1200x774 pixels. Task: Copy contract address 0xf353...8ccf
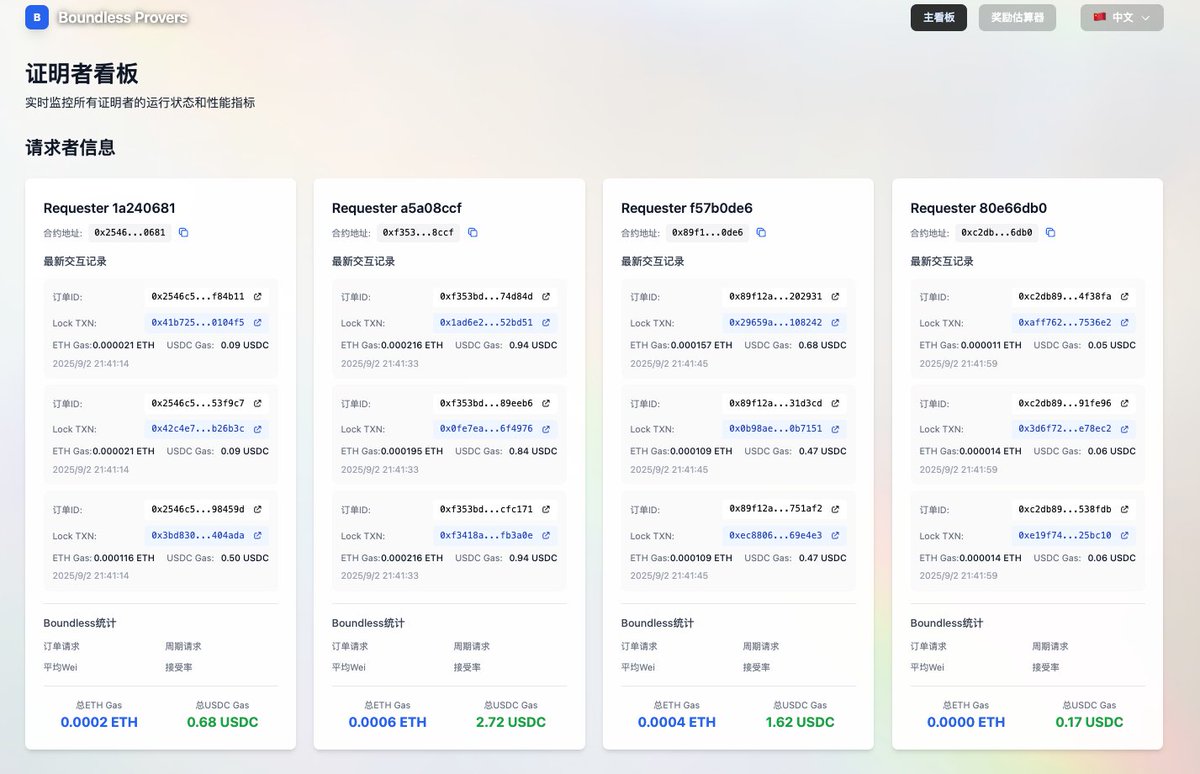(x=472, y=233)
